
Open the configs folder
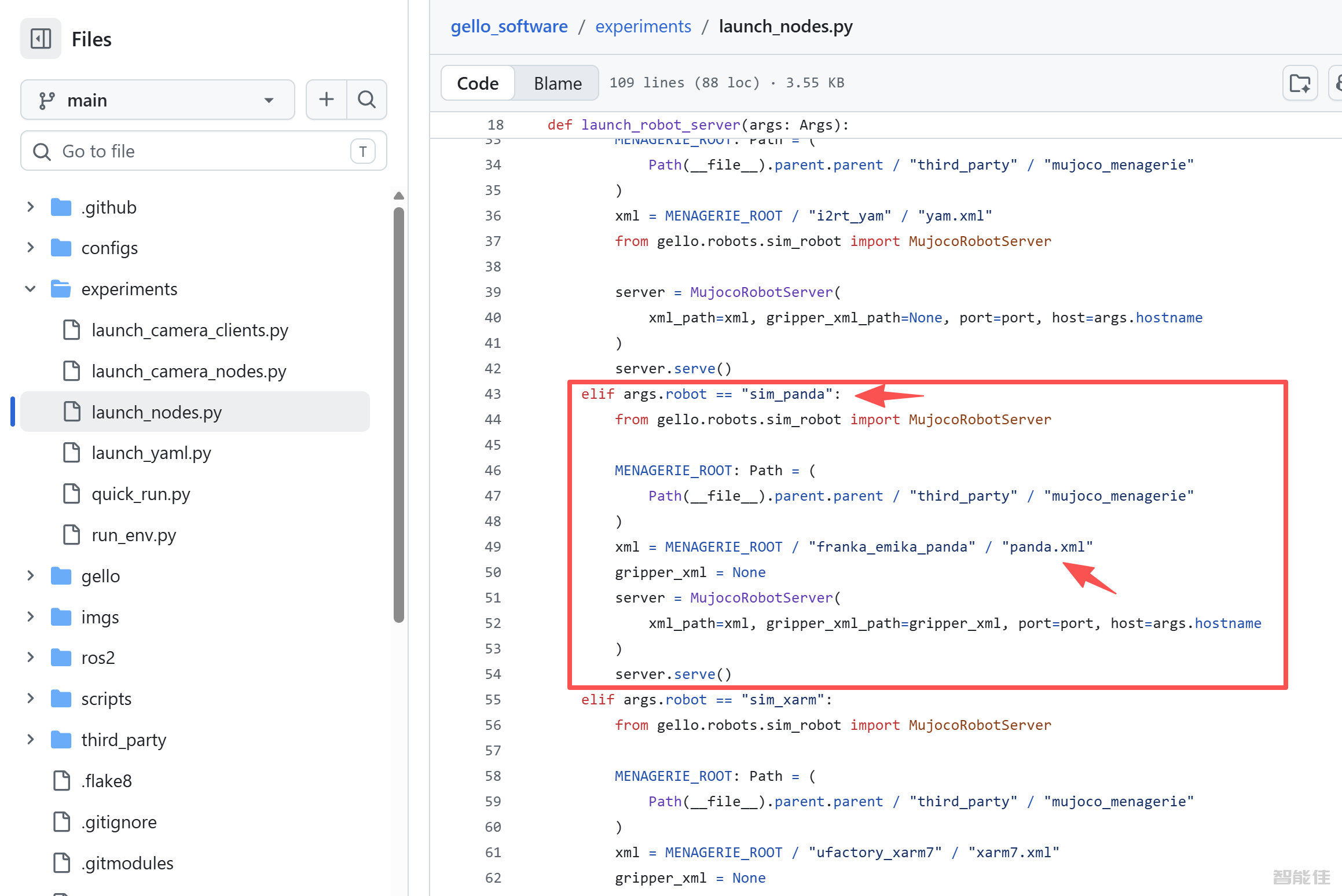[x=109, y=248]
